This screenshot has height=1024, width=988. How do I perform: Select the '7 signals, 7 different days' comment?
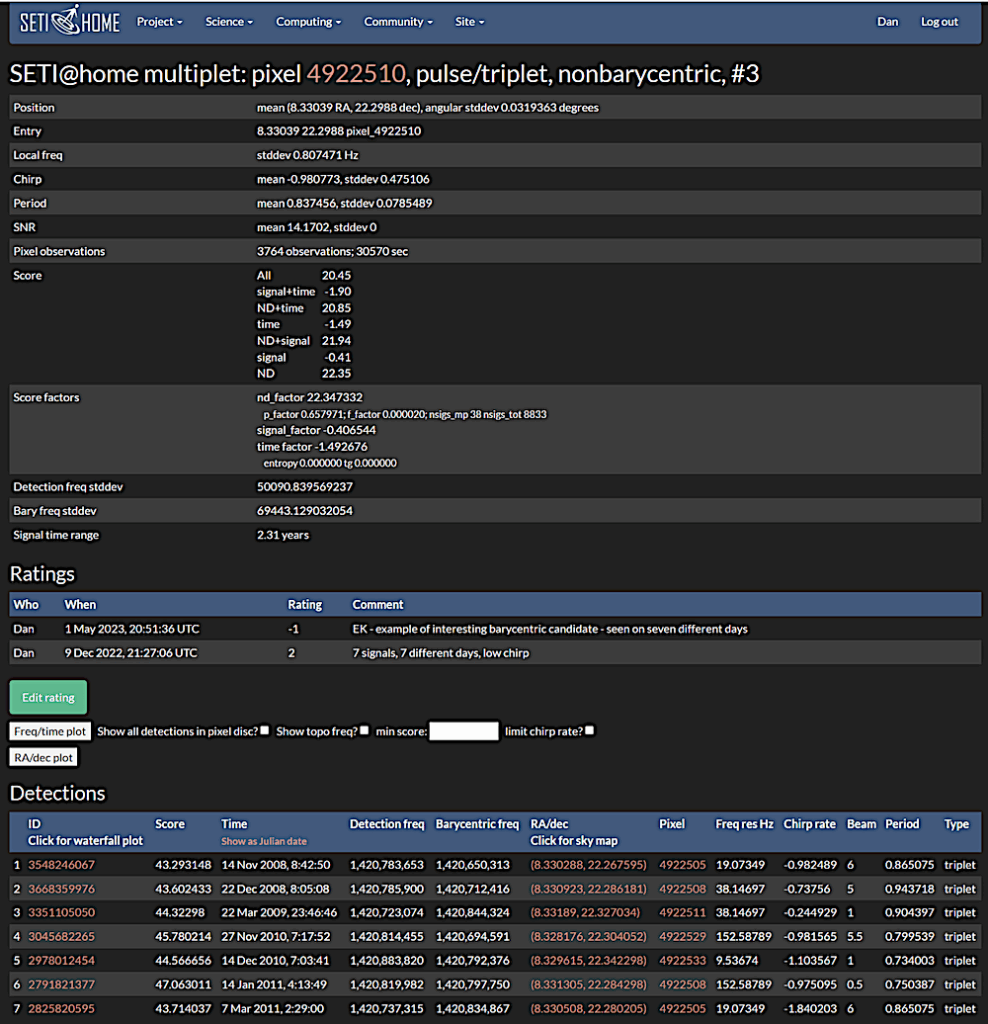coord(440,653)
